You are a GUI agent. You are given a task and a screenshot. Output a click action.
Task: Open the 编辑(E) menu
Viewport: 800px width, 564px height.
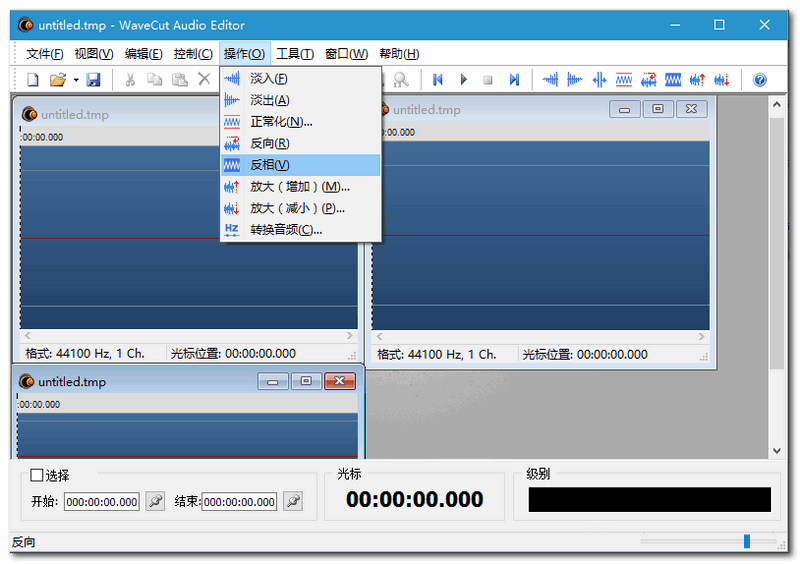(143, 54)
